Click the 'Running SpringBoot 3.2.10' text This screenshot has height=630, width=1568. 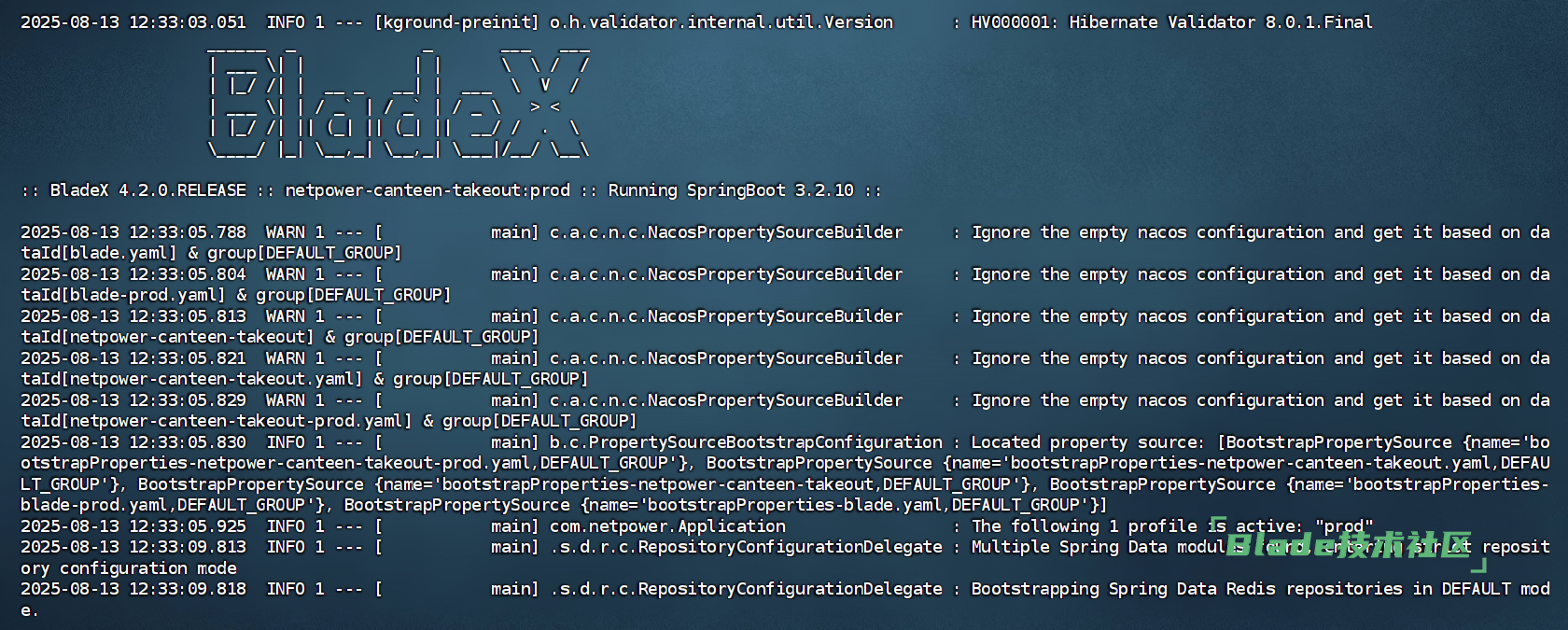[731, 190]
